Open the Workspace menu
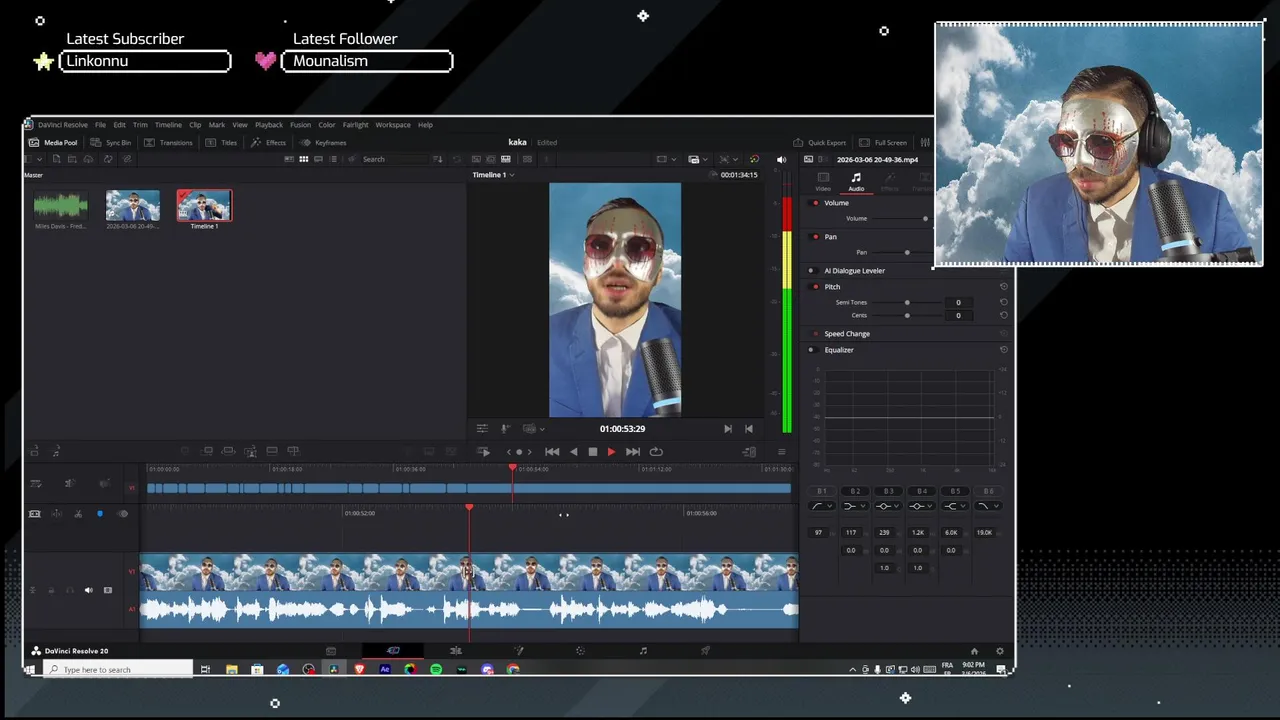The height and width of the screenshot is (720, 1280). 393,125
